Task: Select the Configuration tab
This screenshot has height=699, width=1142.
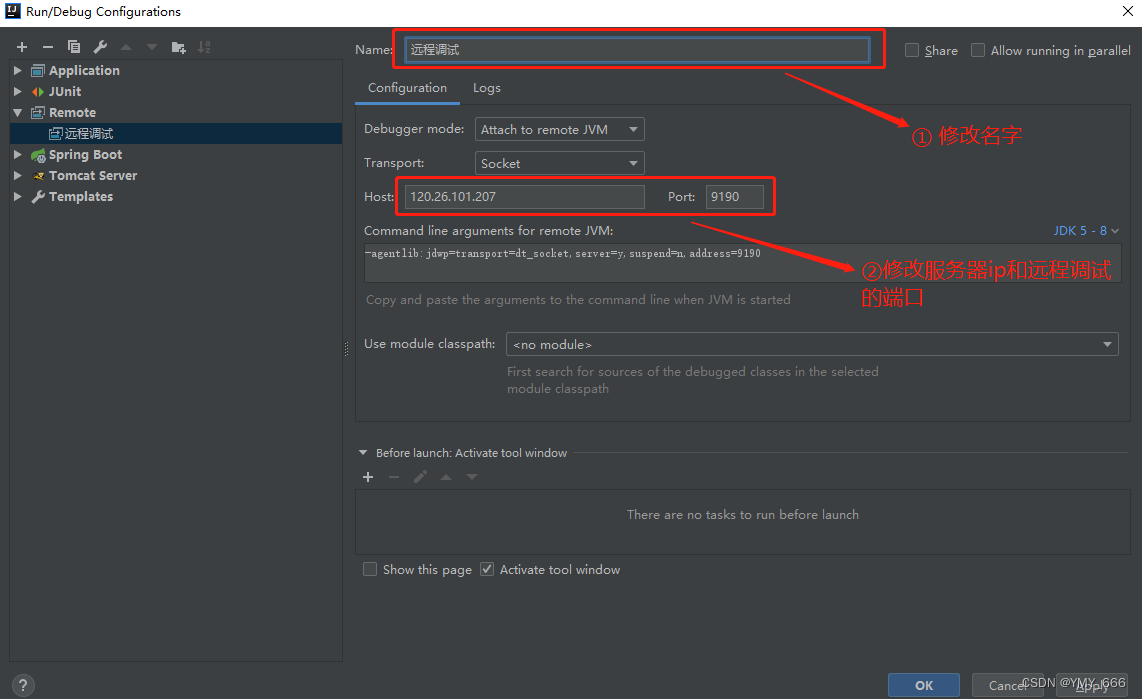Action: 407,88
